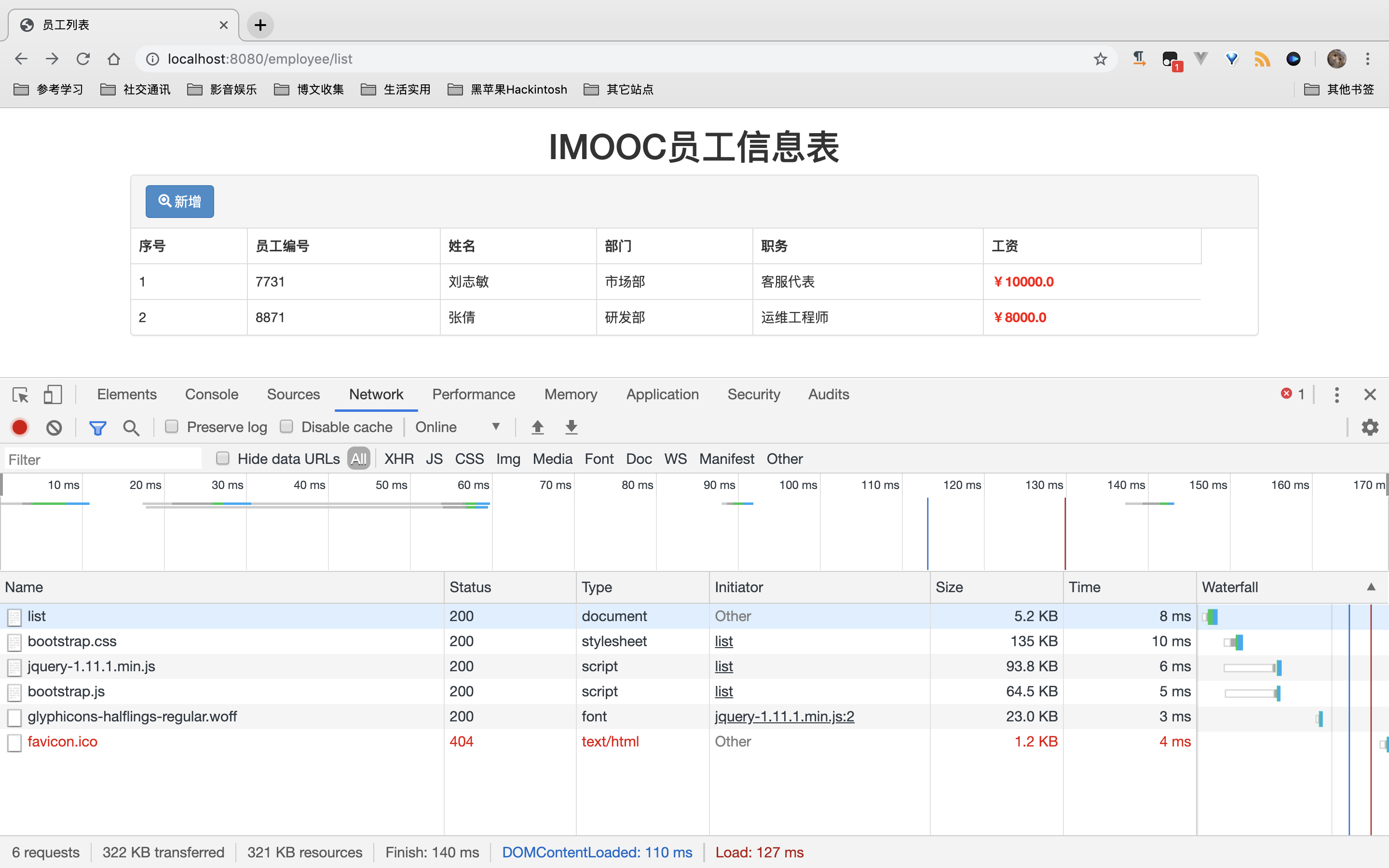Reload the employee list page
The width and height of the screenshot is (1389, 868).
coord(83,58)
